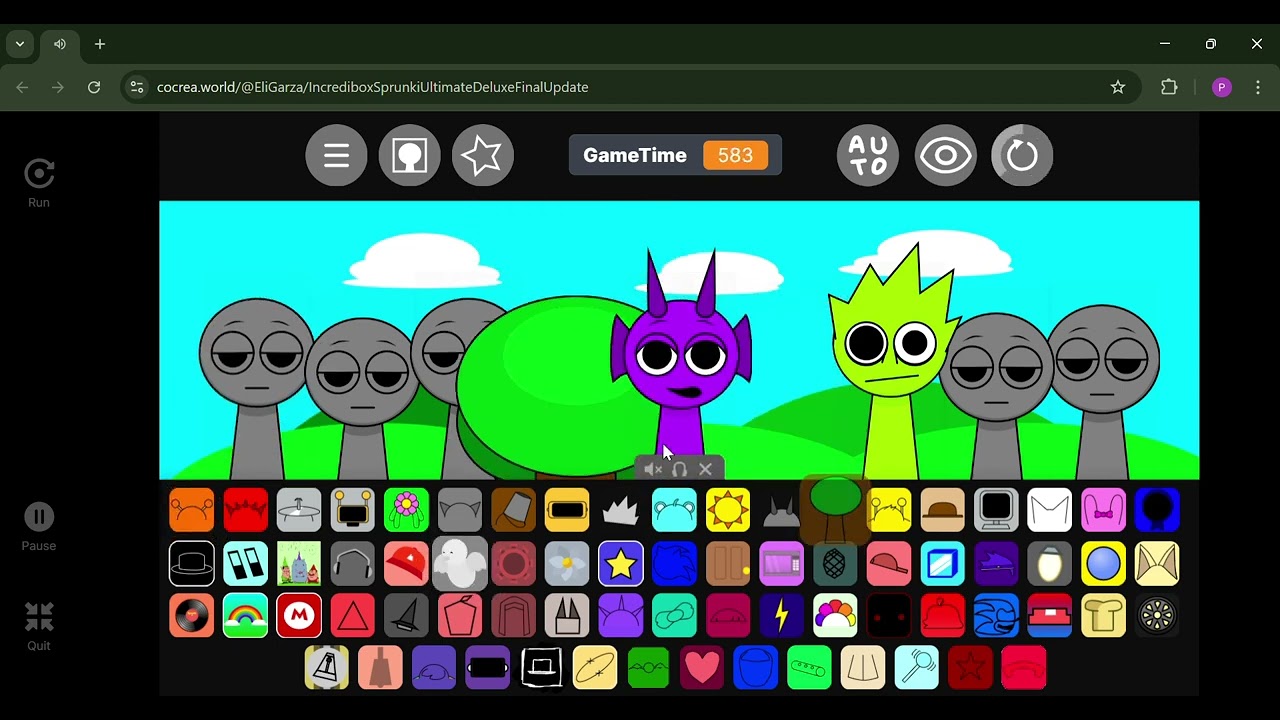Image resolution: width=1280 pixels, height=720 pixels.
Task: Pick the pink bunny bow icon
Action: [1103, 510]
